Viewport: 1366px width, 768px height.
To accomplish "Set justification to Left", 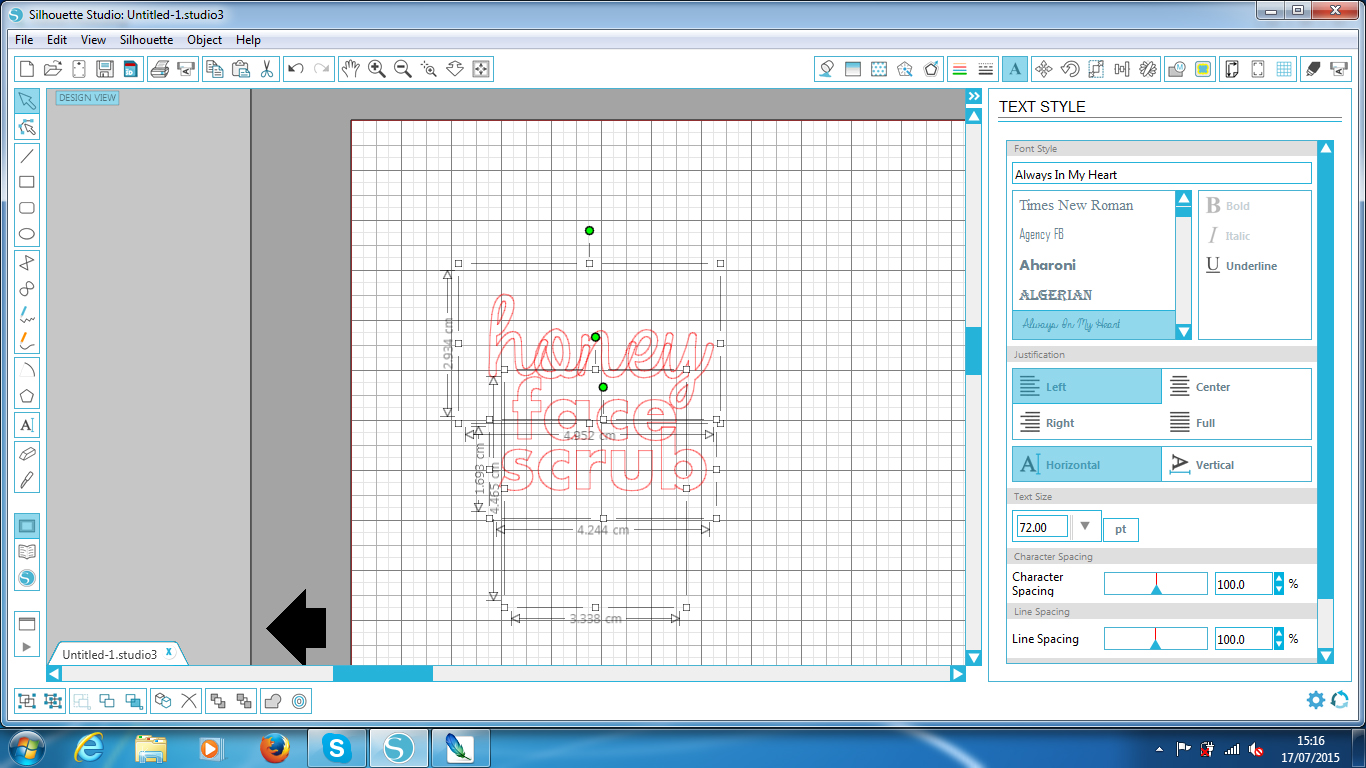I will tap(1087, 386).
